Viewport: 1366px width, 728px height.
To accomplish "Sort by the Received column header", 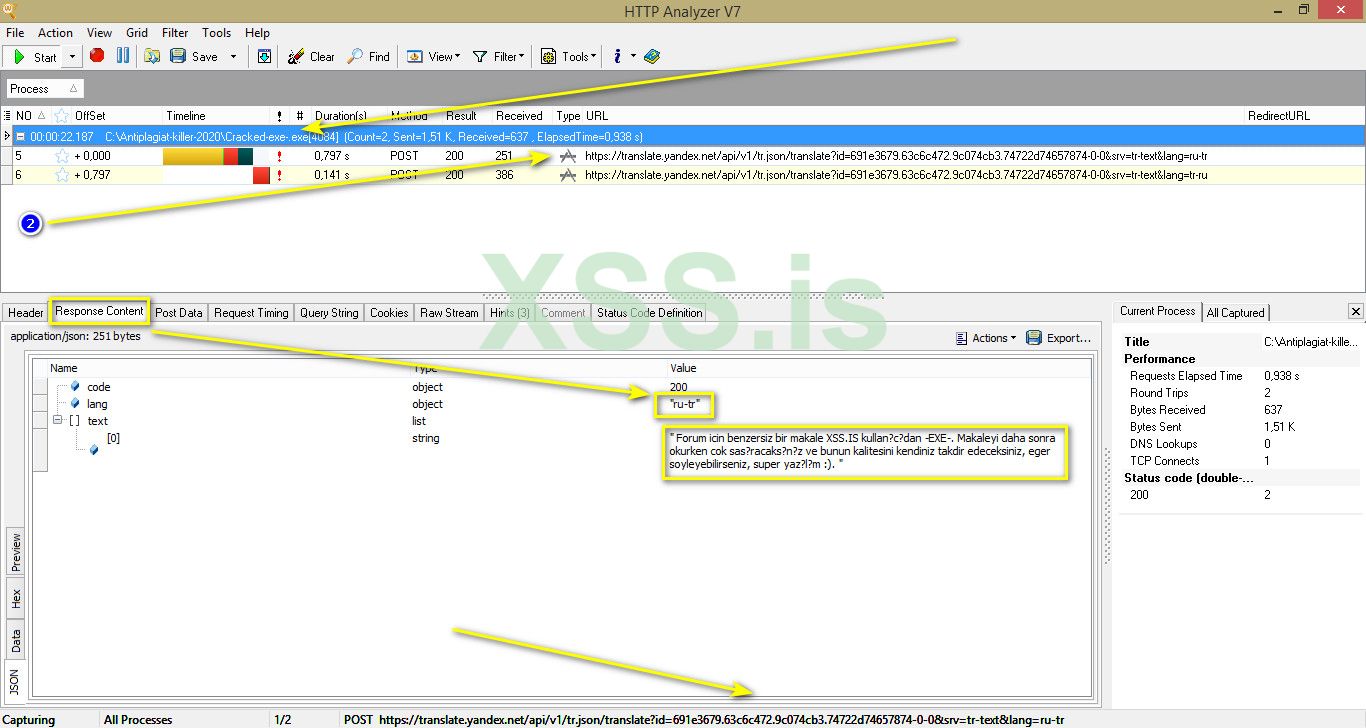I will 519,116.
